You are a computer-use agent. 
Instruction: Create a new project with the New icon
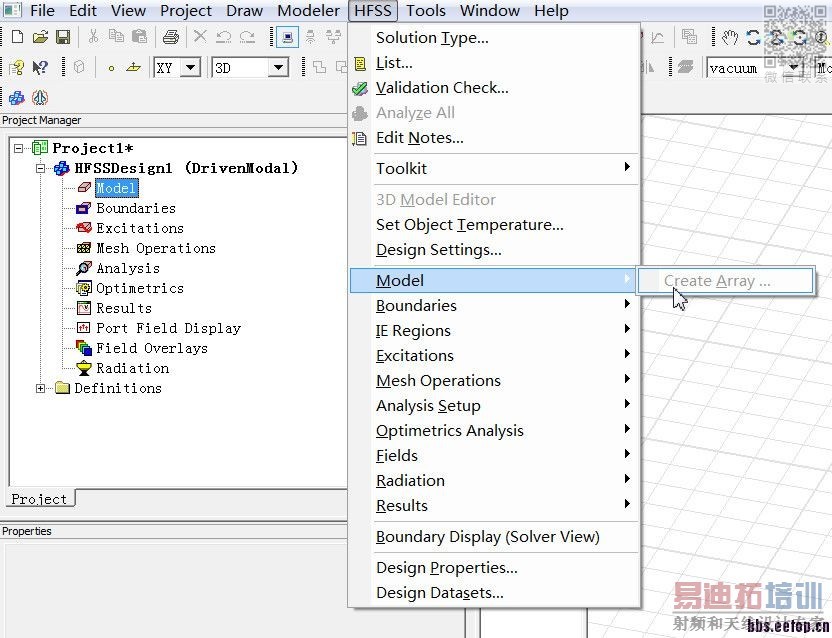pos(17,37)
